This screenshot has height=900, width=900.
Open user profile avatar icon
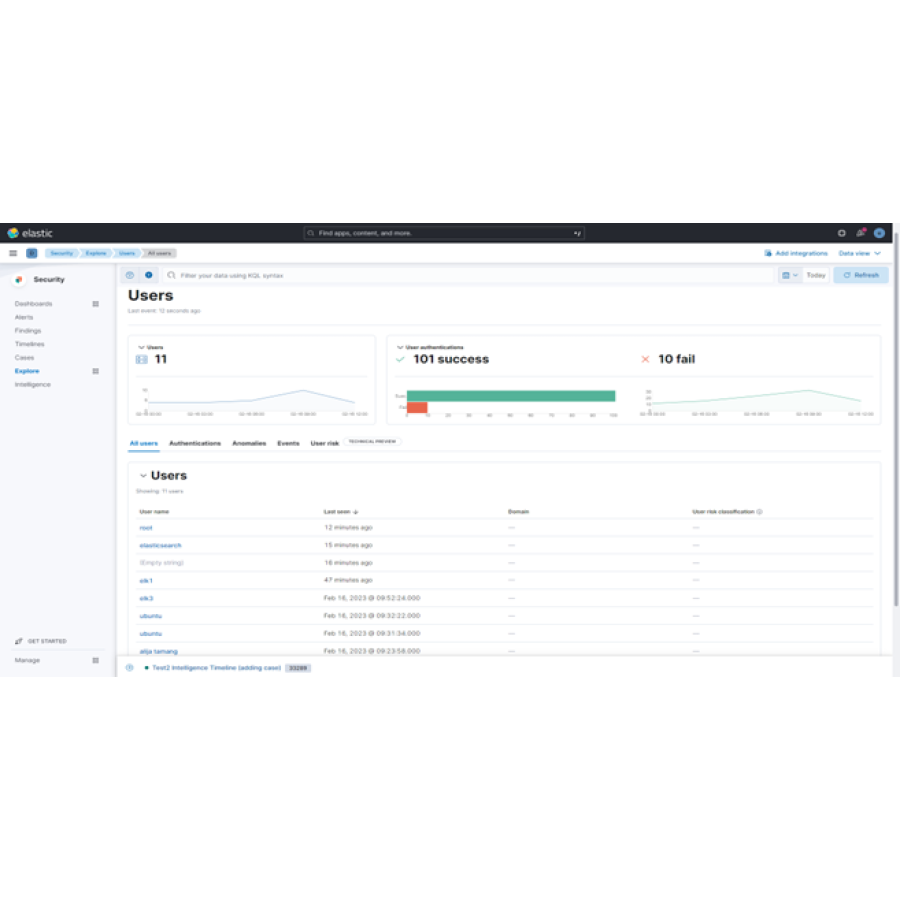[x=878, y=232]
